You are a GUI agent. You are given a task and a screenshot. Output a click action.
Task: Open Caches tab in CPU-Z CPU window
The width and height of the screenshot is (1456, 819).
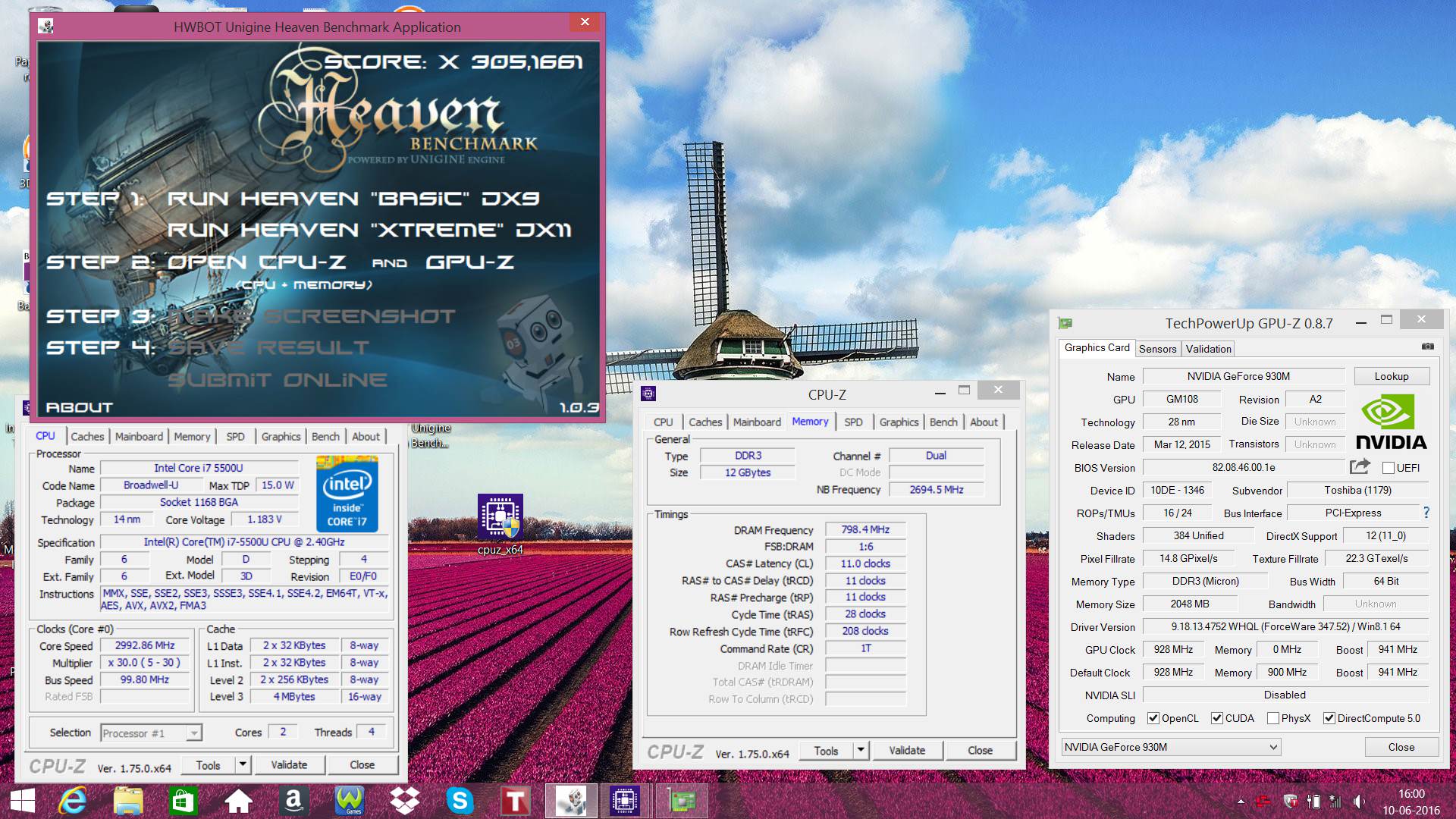coord(87,437)
